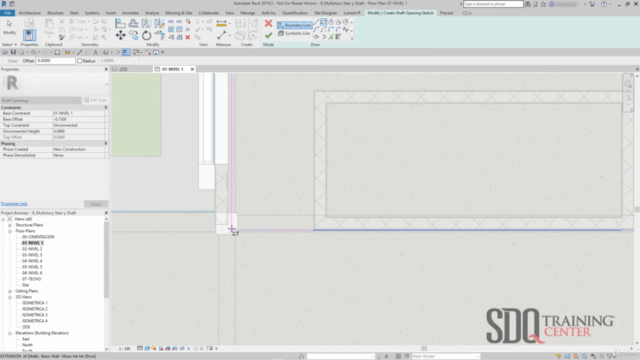This screenshot has height=360, width=640.
Task: Select the Copy modify tool
Action: click(x=133, y=36)
